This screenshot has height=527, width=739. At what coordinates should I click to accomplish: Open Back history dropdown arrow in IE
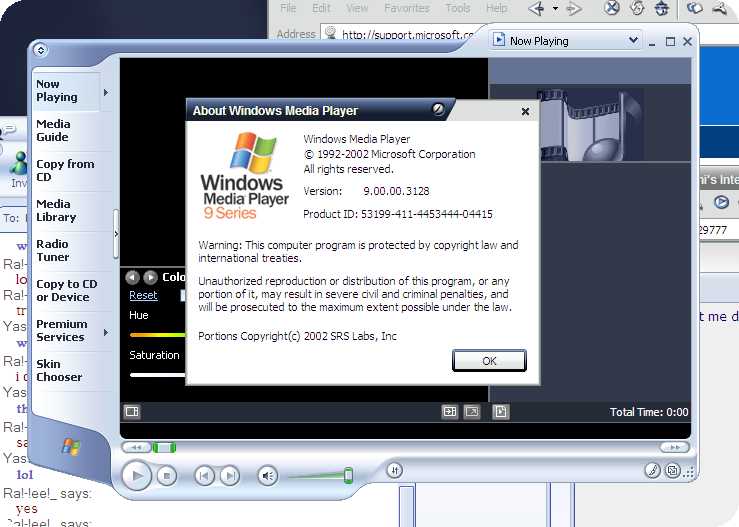coord(555,8)
